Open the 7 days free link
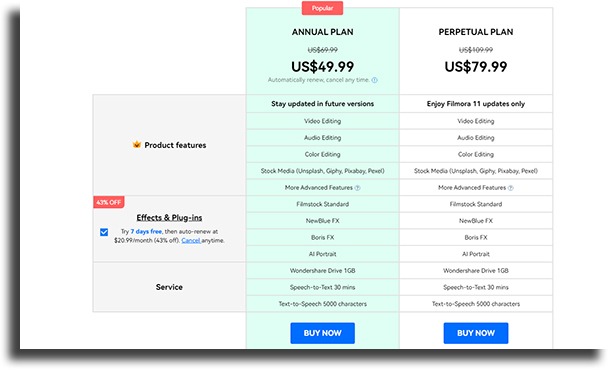610x370 pixels. 146,231
